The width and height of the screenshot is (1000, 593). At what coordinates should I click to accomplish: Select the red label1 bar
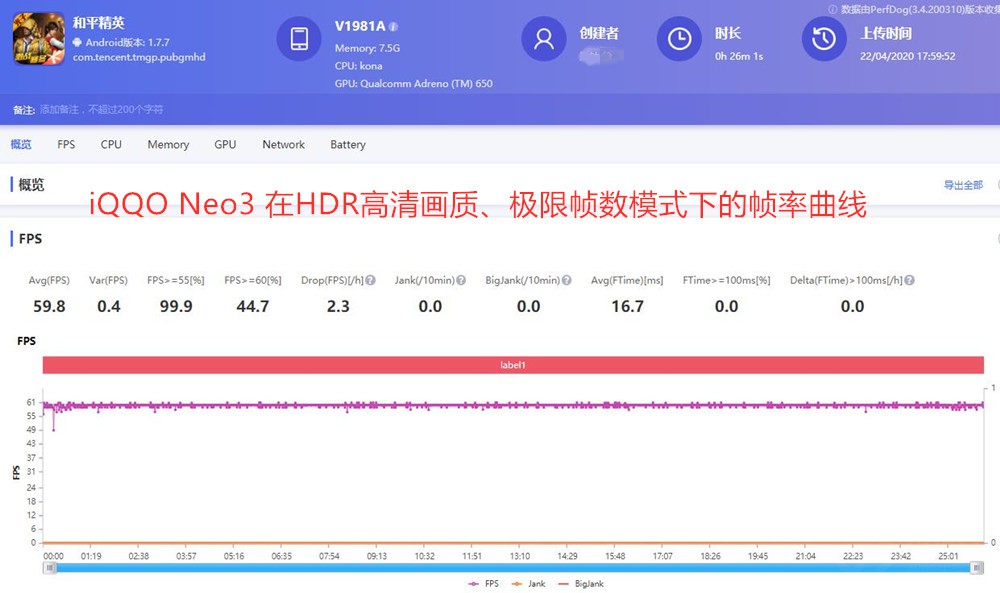tap(513, 365)
